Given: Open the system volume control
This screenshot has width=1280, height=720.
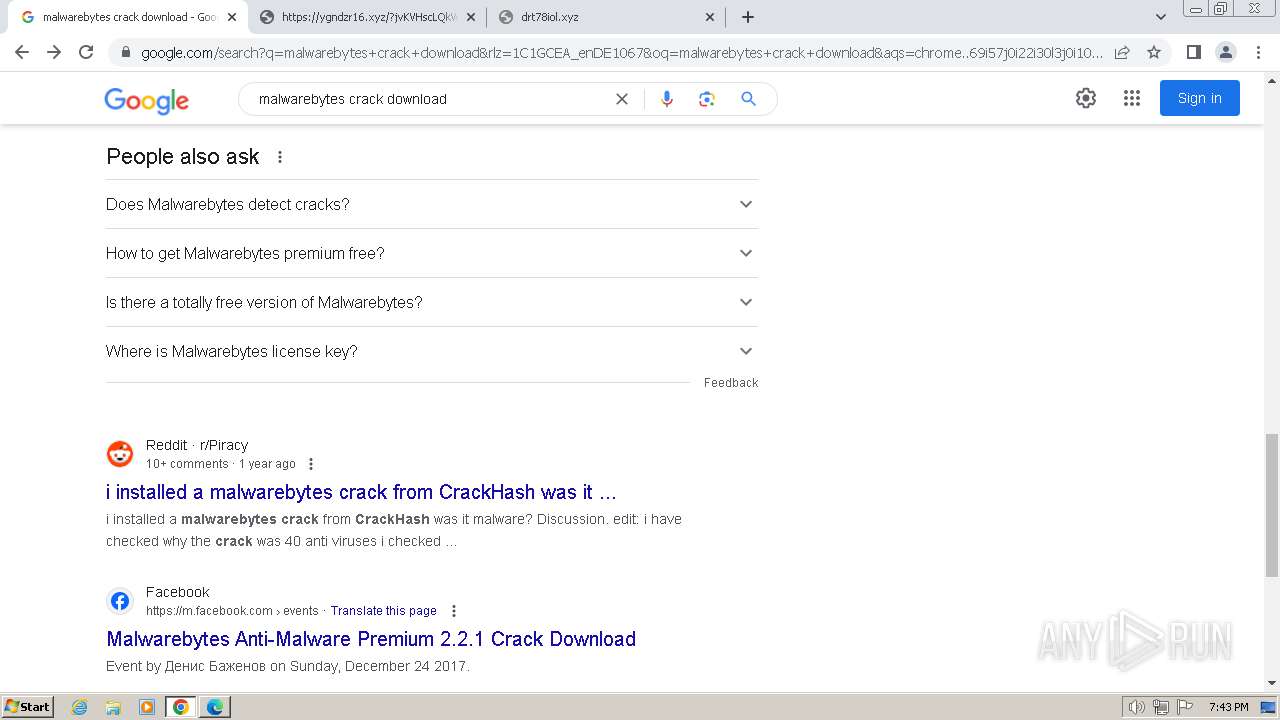Looking at the screenshot, I should [x=1137, y=707].
